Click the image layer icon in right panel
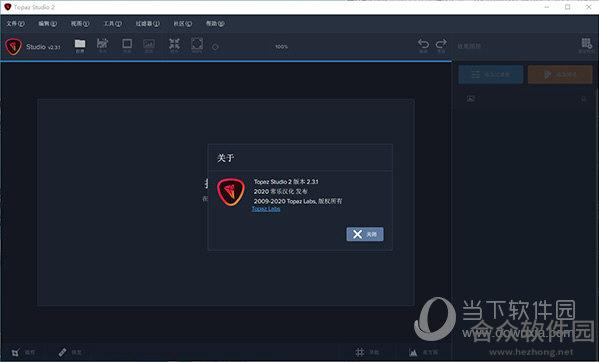599x362 pixels. [471, 99]
